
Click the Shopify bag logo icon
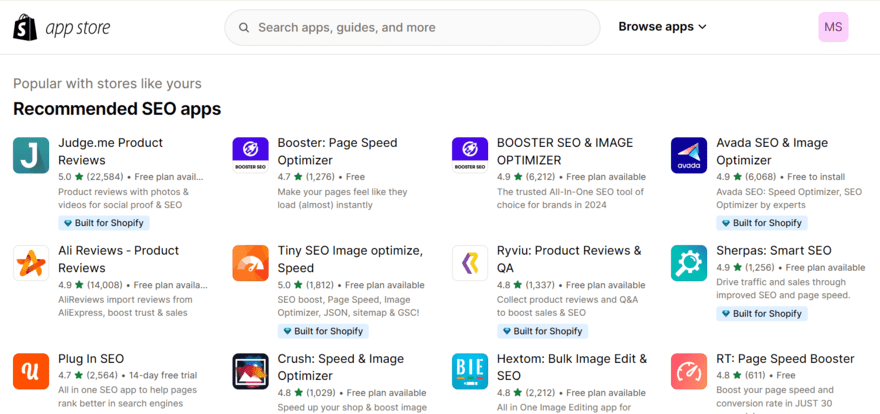[25, 27]
